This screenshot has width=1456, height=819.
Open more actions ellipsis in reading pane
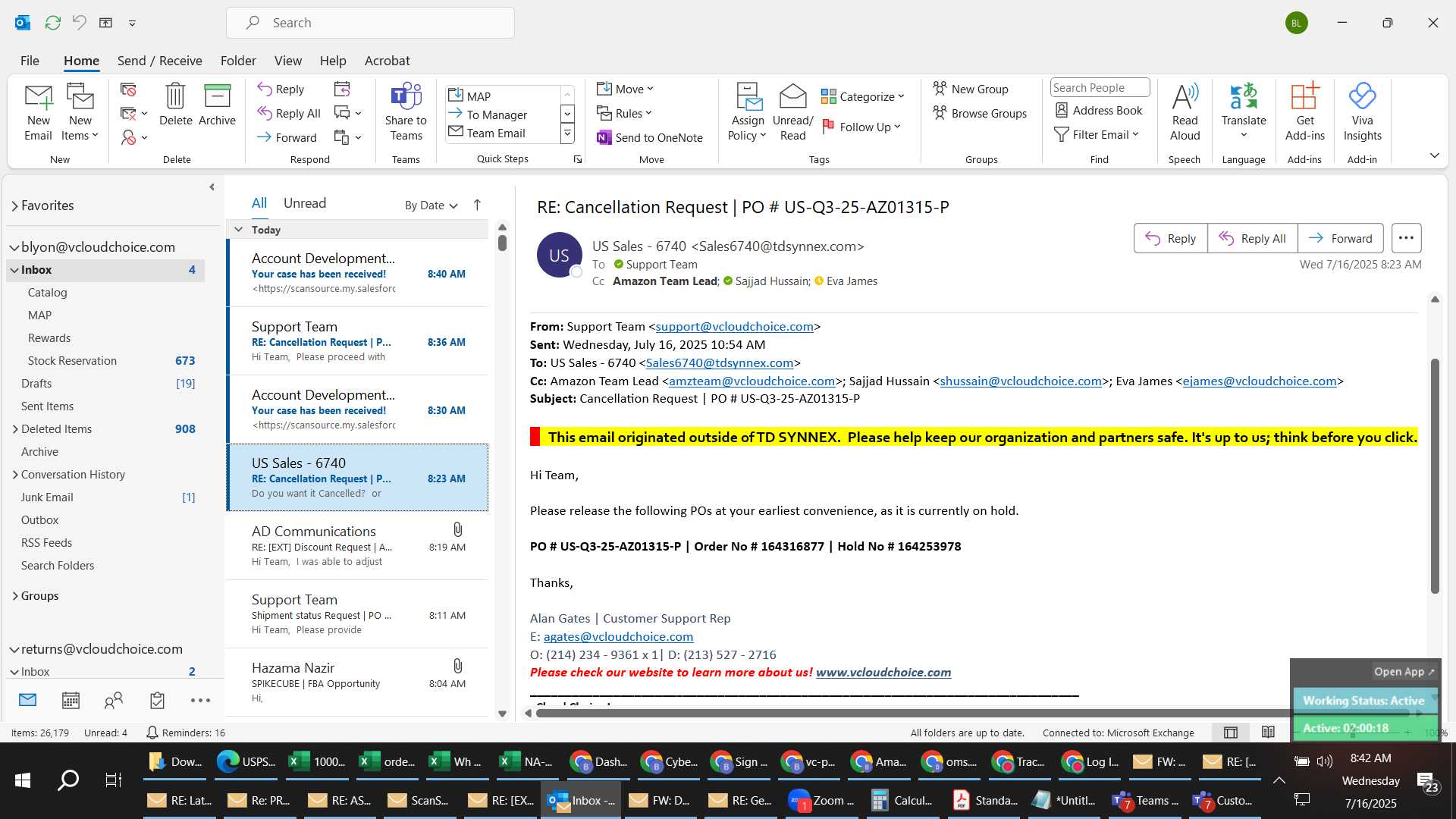coord(1406,238)
